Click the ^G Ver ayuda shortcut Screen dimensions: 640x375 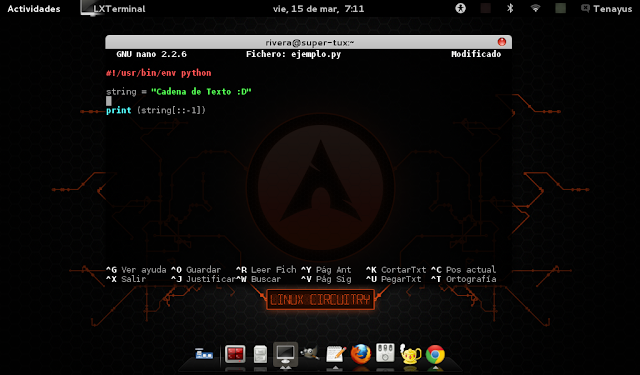pos(136,270)
